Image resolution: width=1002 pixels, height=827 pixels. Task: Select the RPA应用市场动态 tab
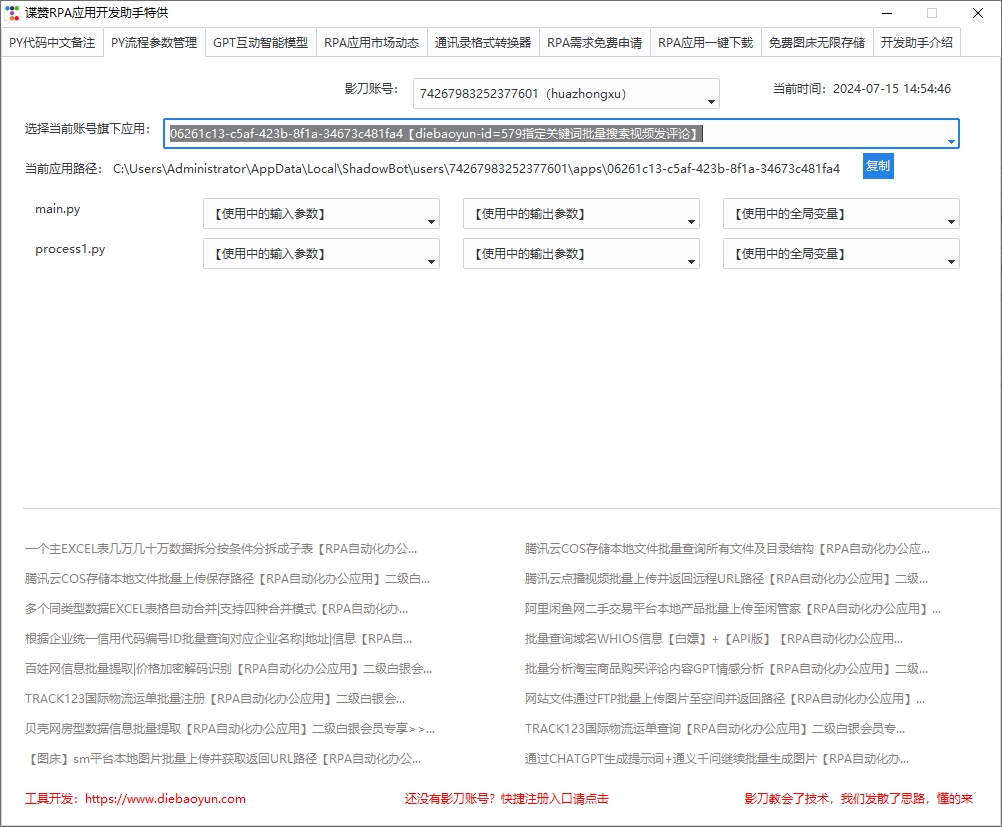point(371,43)
